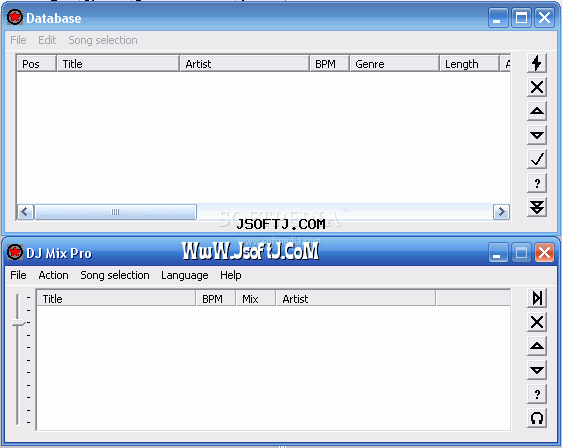Click the checkmark icon in Database window
Screen dimensions: 562x448
[537, 159]
